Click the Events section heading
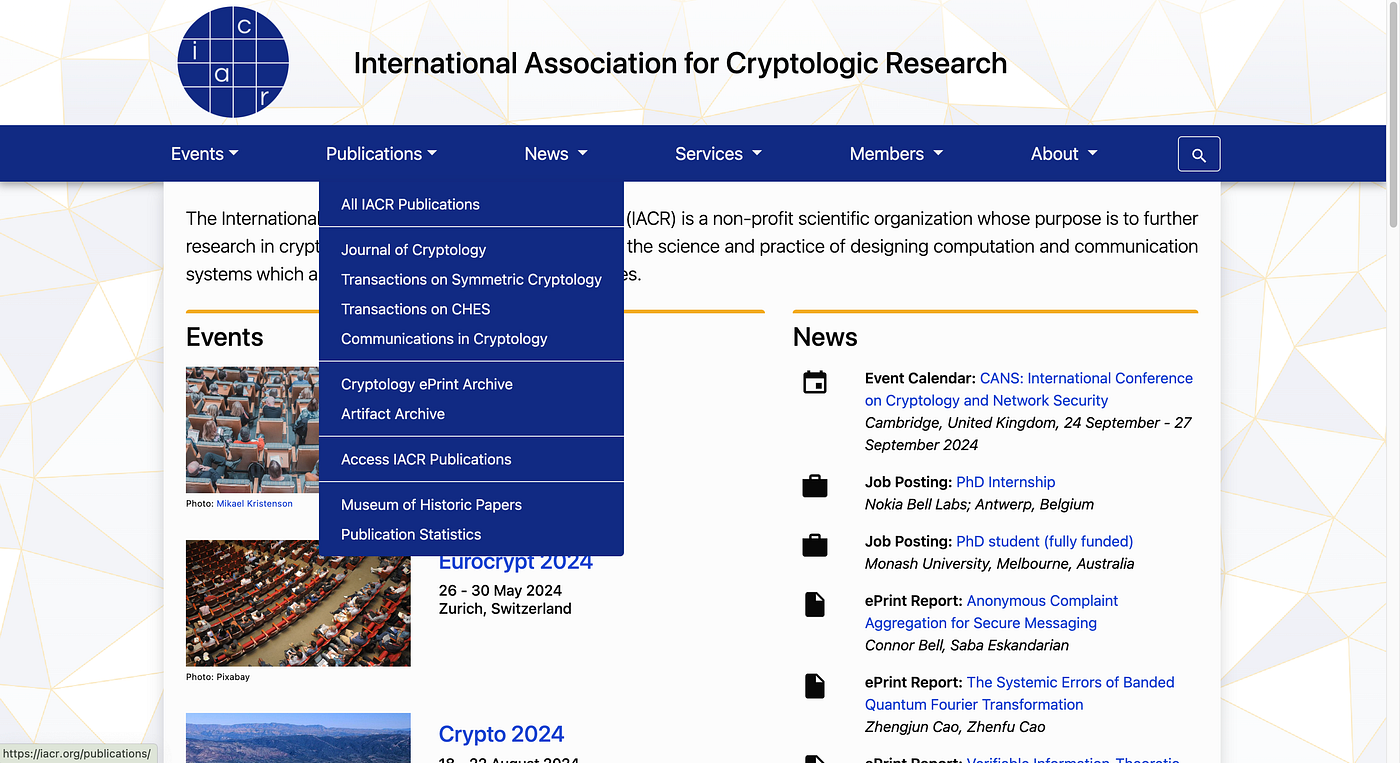The width and height of the screenshot is (1400, 763). pos(225,337)
